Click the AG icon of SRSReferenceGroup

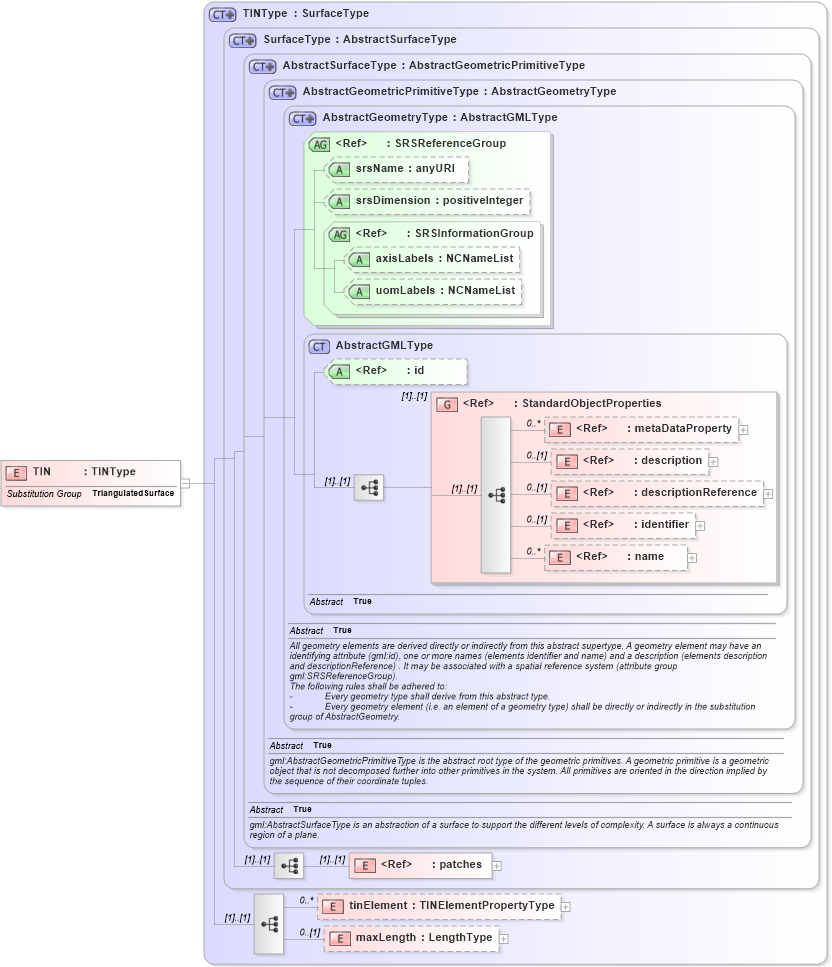click(x=319, y=145)
